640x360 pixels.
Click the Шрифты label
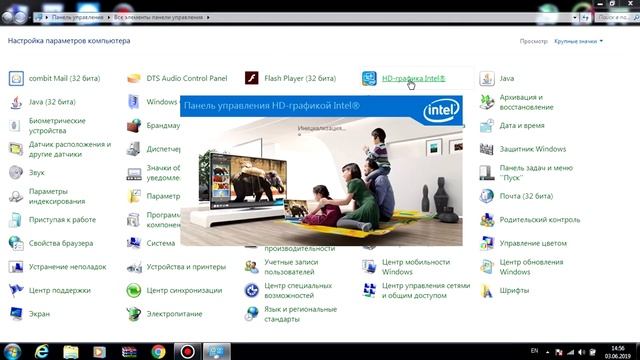point(514,291)
